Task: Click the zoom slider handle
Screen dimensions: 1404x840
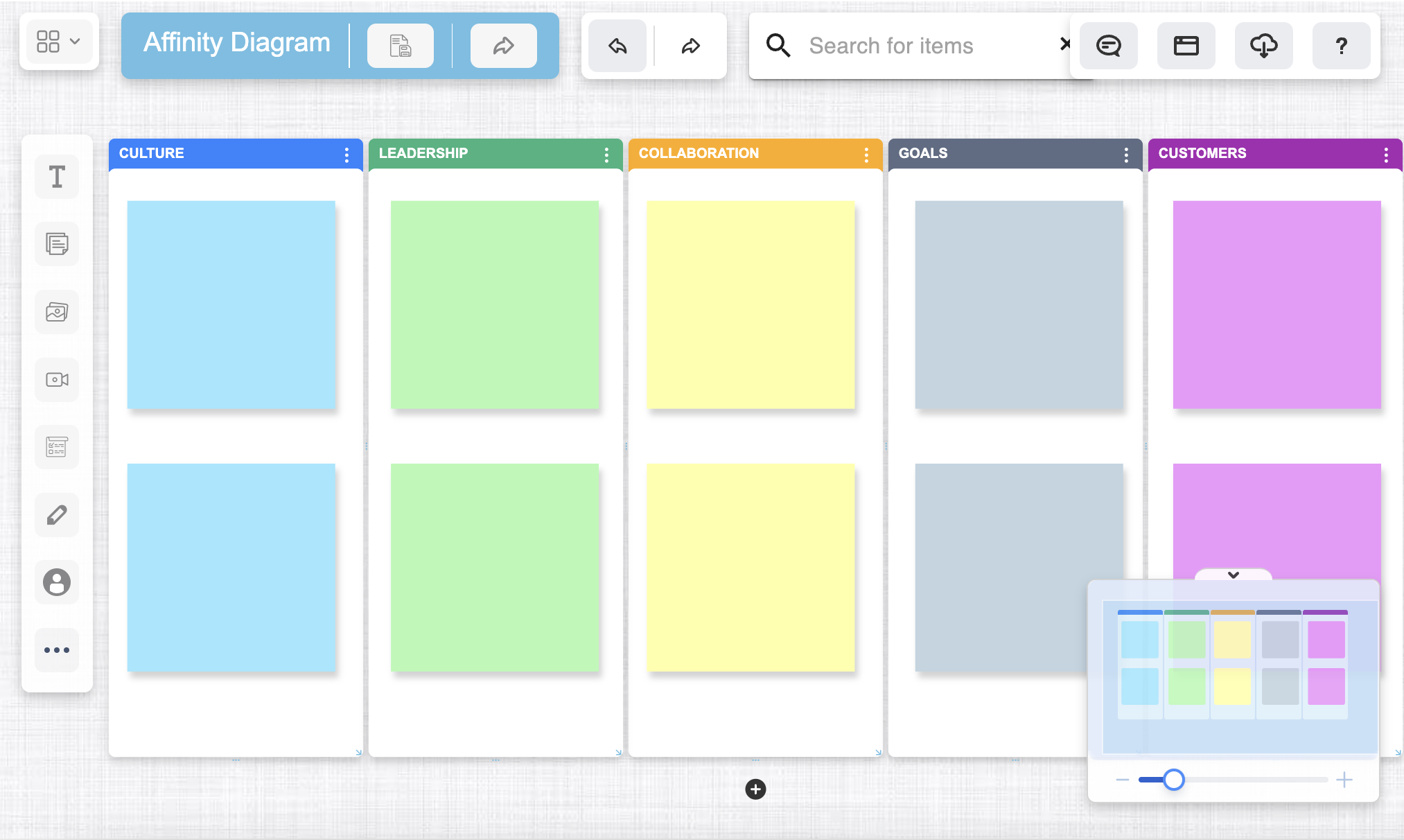Action: point(1173,780)
